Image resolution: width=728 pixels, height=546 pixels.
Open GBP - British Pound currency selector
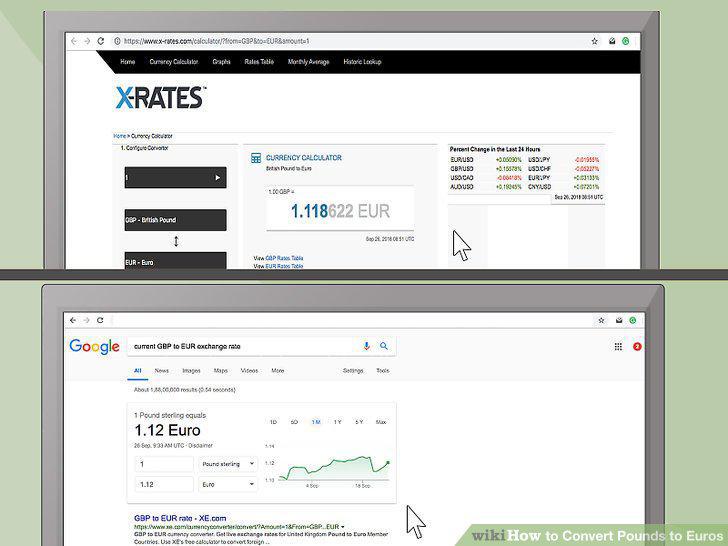(x=176, y=220)
